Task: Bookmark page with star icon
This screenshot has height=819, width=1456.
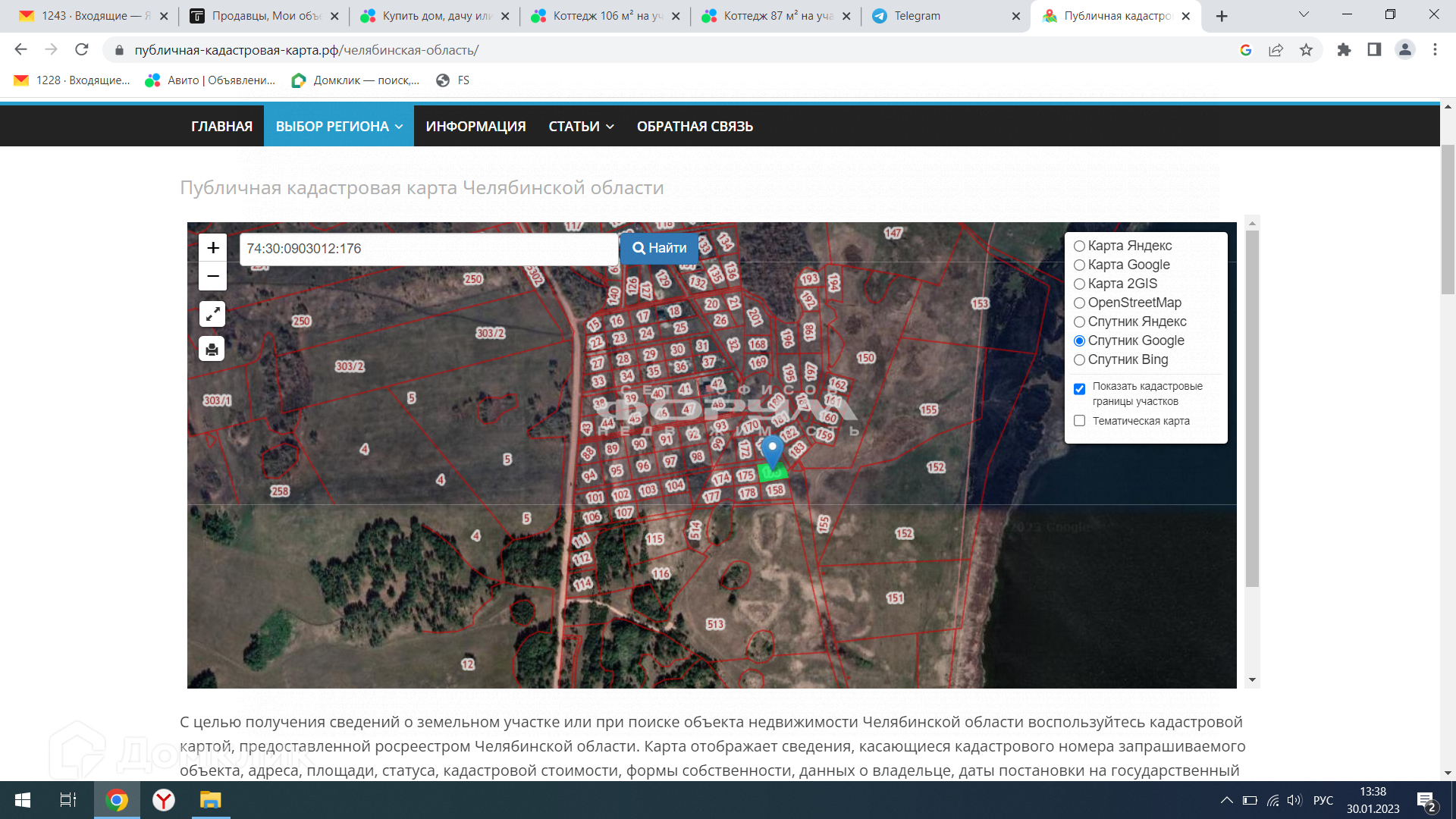Action: pos(1306,50)
